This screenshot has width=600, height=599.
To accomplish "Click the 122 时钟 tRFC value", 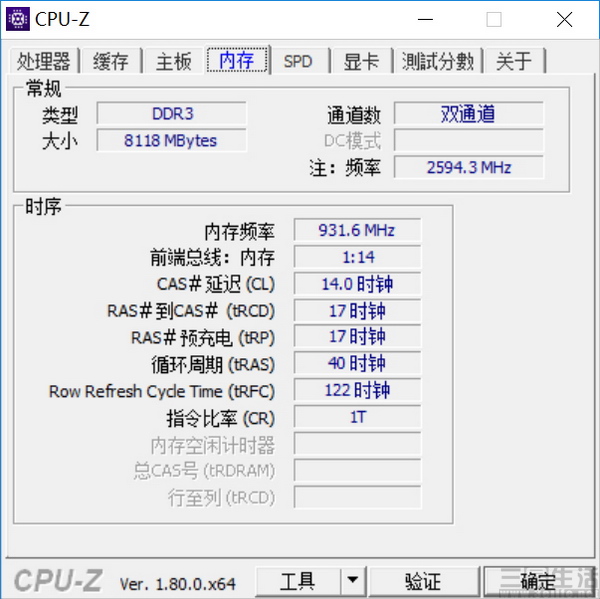I will click(x=357, y=390).
